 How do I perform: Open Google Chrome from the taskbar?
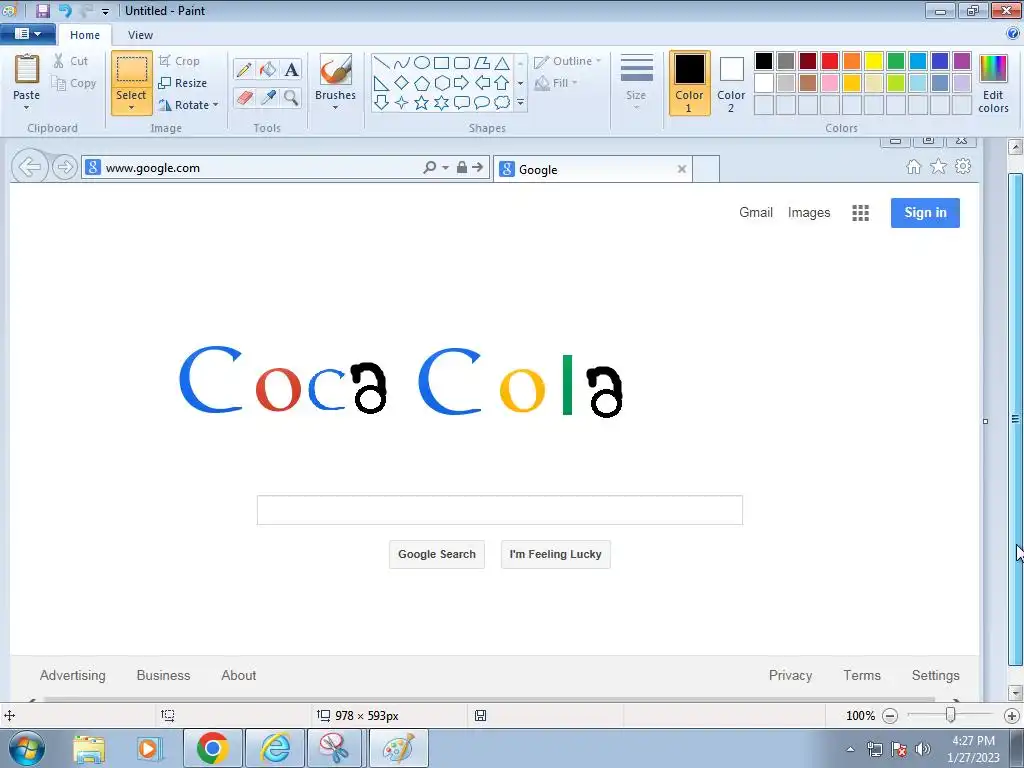pos(212,748)
